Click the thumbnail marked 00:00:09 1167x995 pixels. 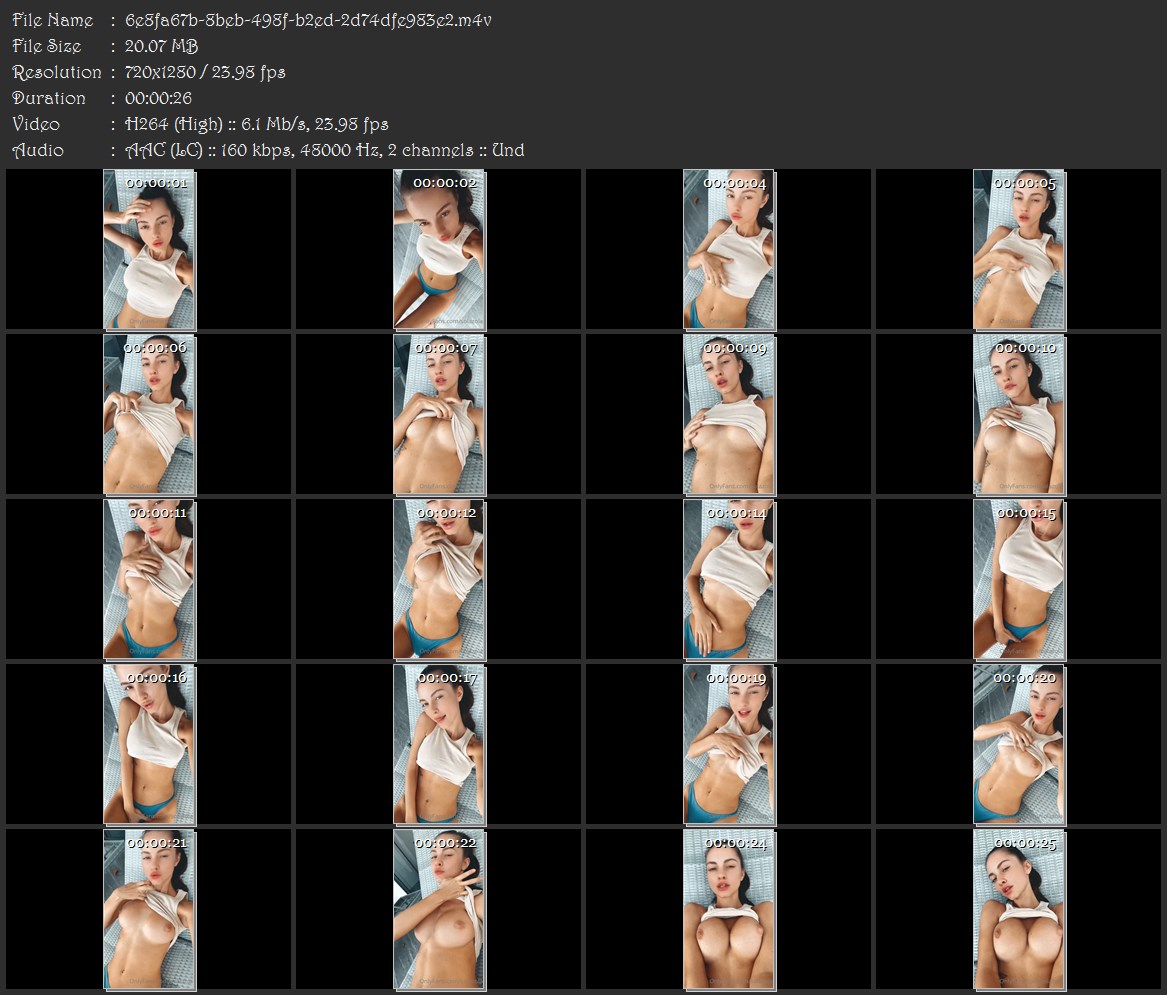point(729,415)
